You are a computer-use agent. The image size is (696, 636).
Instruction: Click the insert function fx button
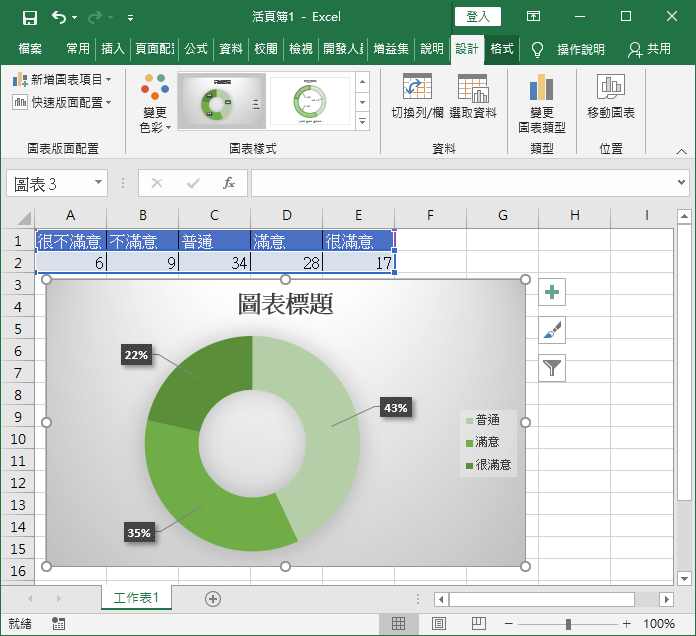click(x=229, y=183)
